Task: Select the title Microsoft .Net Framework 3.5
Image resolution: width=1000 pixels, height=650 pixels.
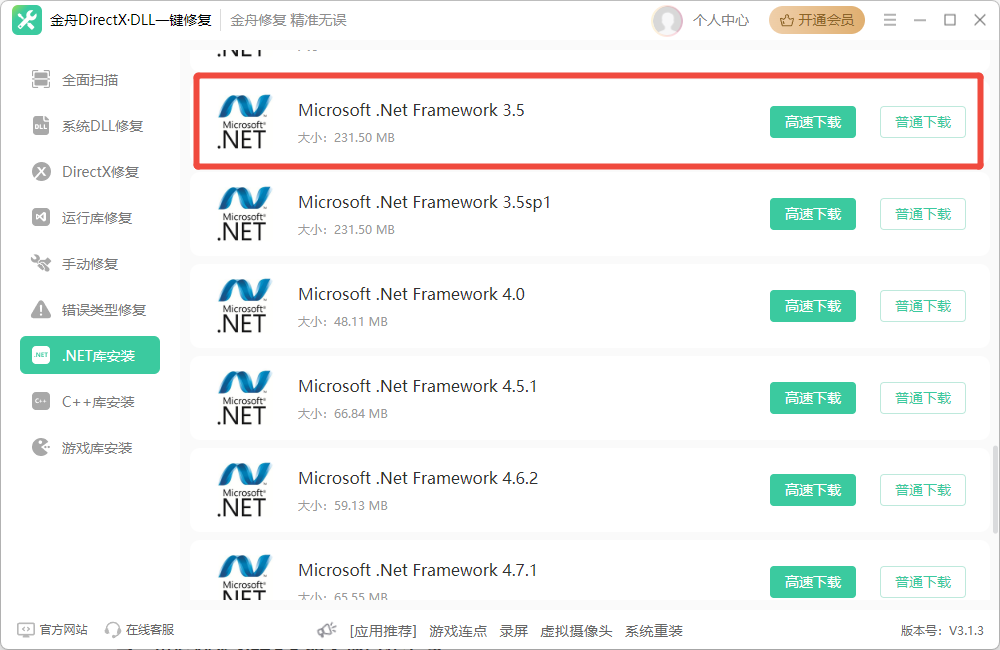Action: (x=411, y=110)
